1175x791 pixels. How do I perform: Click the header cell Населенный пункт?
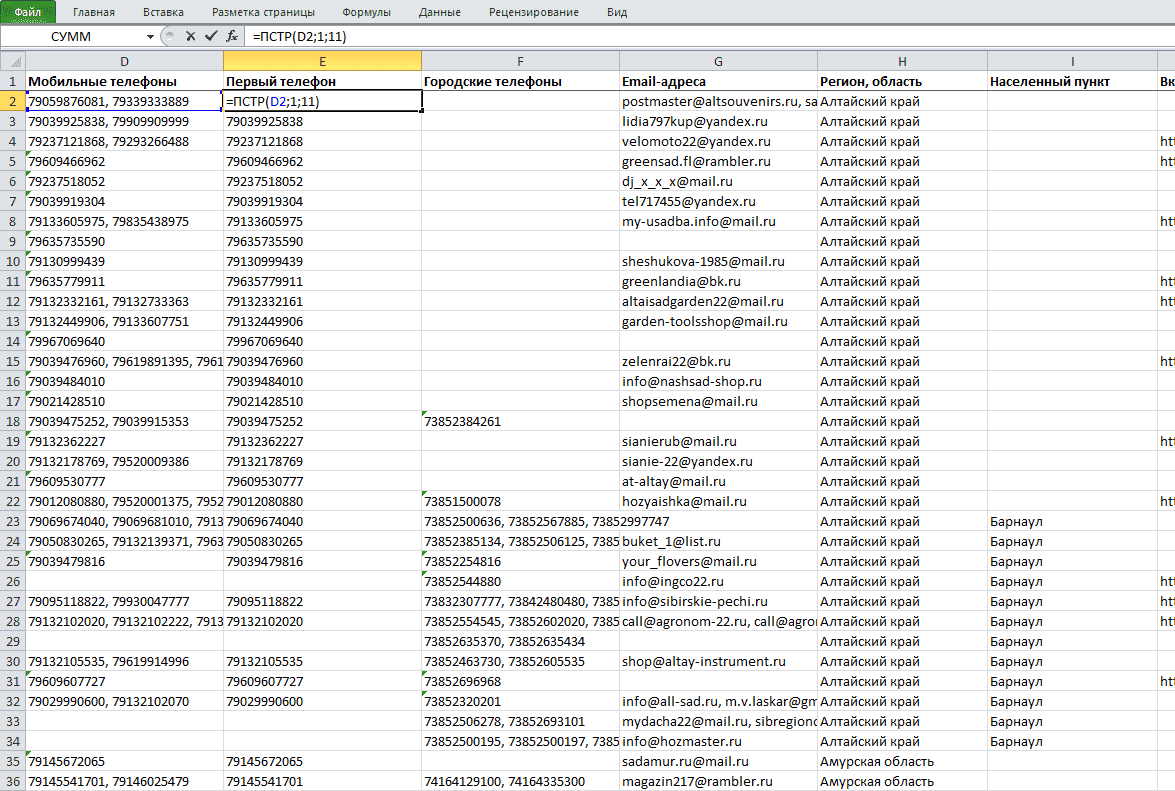point(1072,81)
